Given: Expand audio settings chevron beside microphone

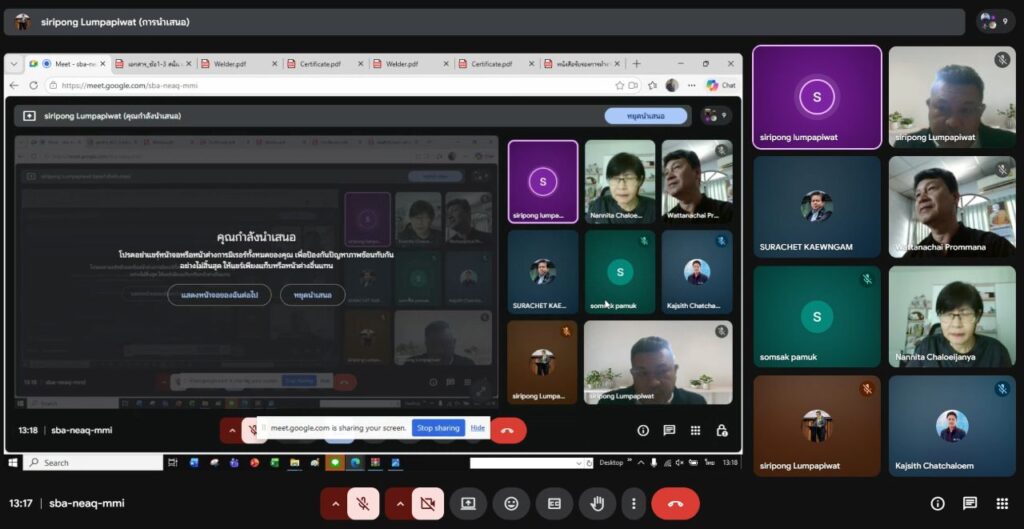Looking at the screenshot, I should [334, 504].
